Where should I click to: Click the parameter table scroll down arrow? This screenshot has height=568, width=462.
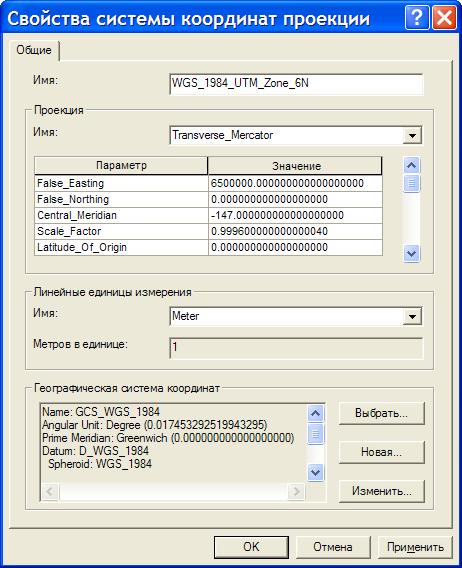tap(411, 254)
